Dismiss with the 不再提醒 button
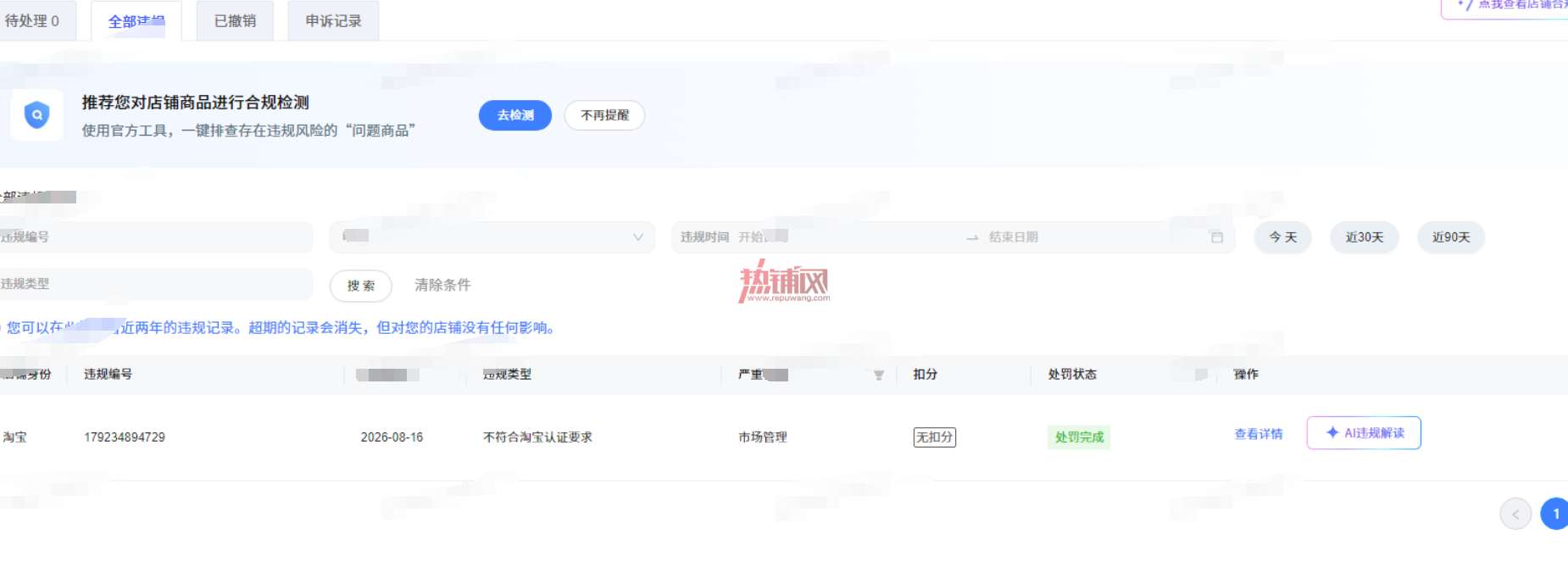Screen dimensions: 1568x562 click(605, 115)
